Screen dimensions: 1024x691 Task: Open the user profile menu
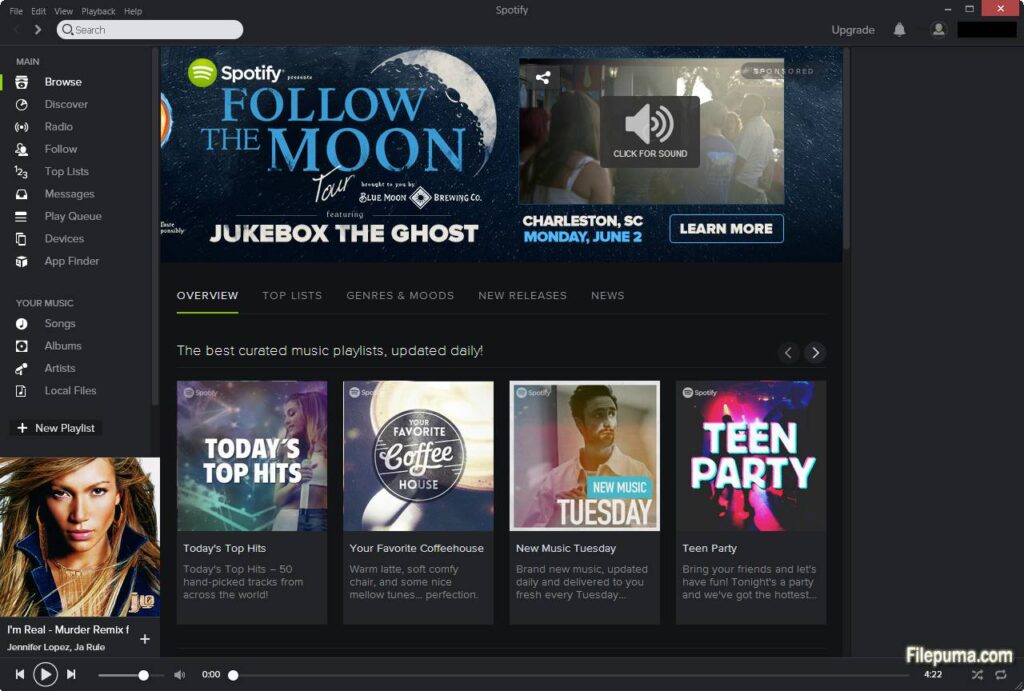(x=938, y=30)
